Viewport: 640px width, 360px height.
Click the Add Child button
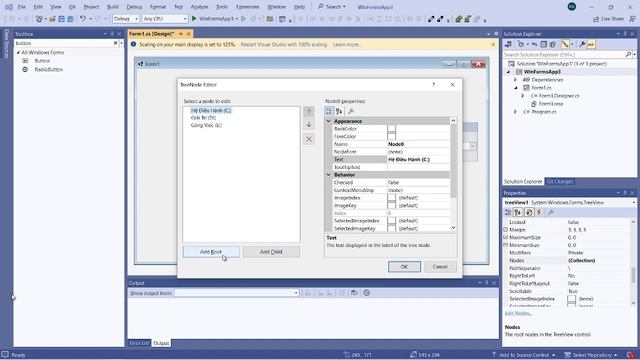[271, 252]
